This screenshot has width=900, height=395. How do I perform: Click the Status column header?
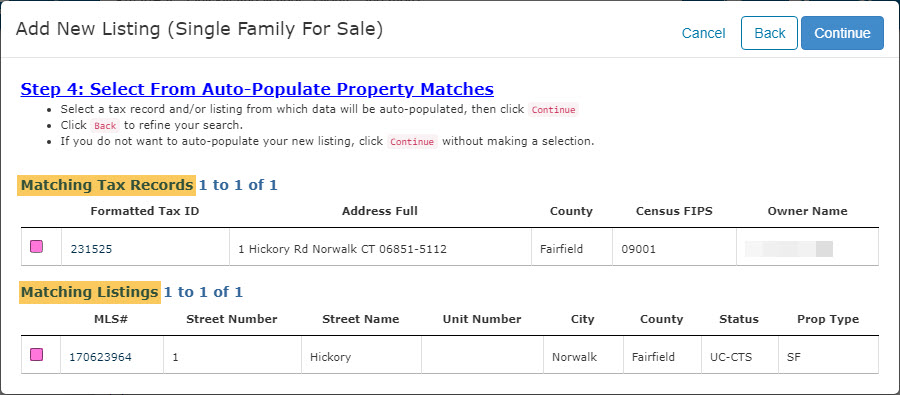coord(739,319)
